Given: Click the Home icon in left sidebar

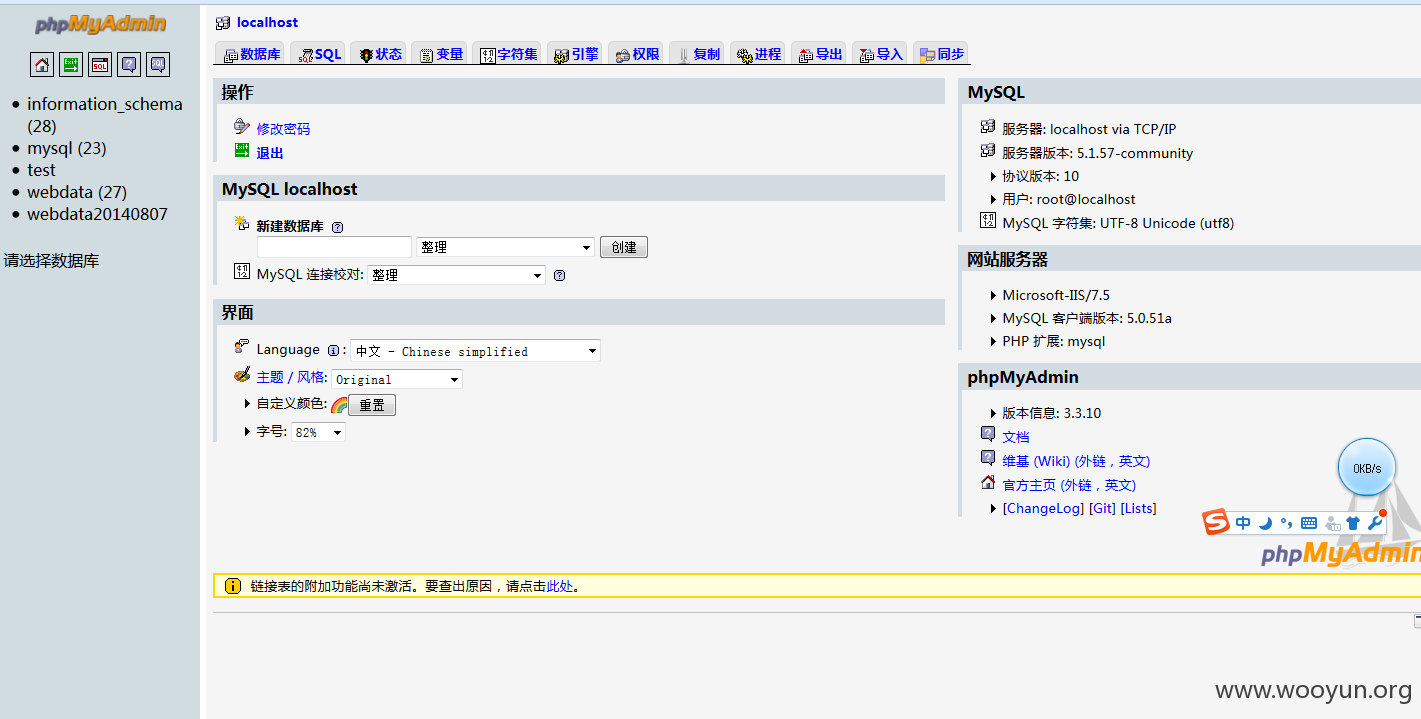Looking at the screenshot, I should [x=42, y=65].
